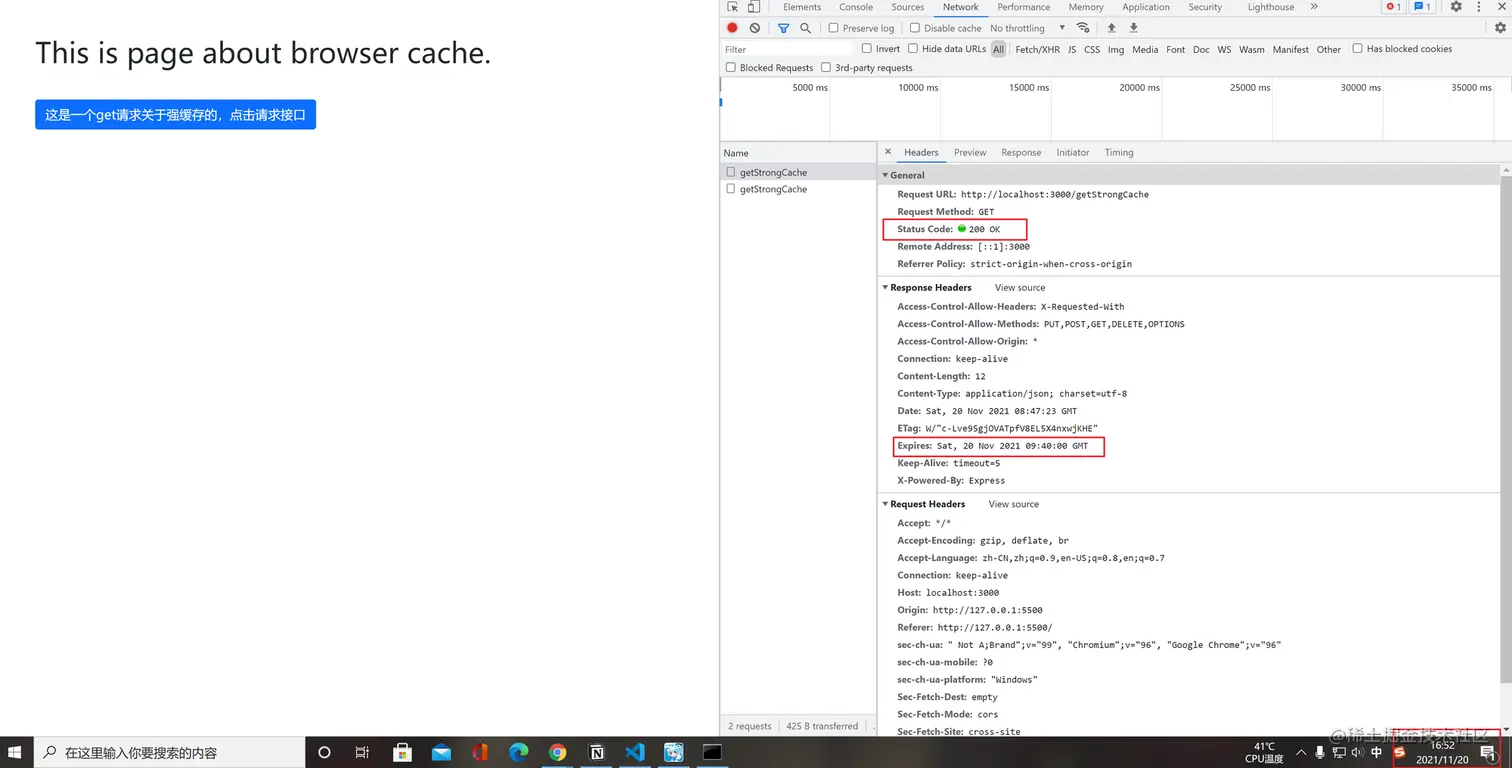The image size is (1512, 768).
Task: Stop recording the network log
Action: click(x=732, y=28)
